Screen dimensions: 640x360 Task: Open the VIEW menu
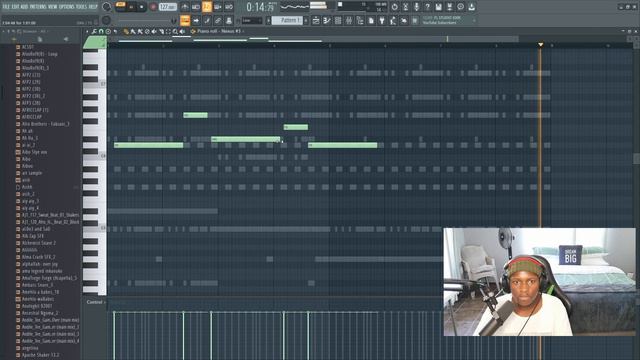(53, 7)
